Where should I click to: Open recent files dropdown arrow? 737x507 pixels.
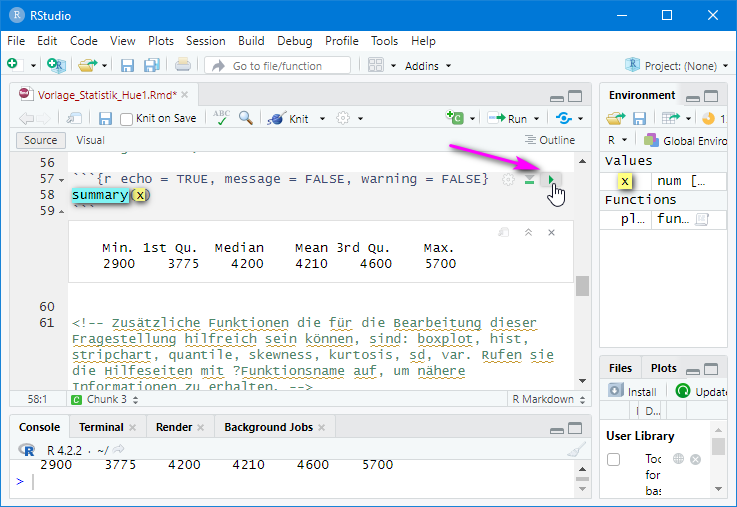tap(104, 66)
